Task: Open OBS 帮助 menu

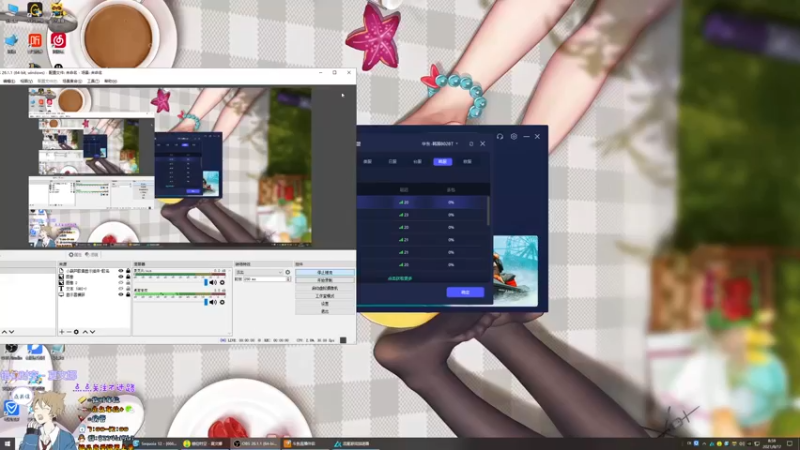Action: click(x=111, y=81)
